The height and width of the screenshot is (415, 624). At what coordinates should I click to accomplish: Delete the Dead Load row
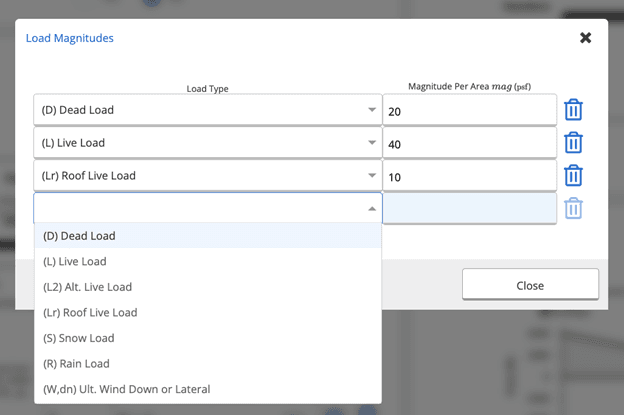(573, 110)
